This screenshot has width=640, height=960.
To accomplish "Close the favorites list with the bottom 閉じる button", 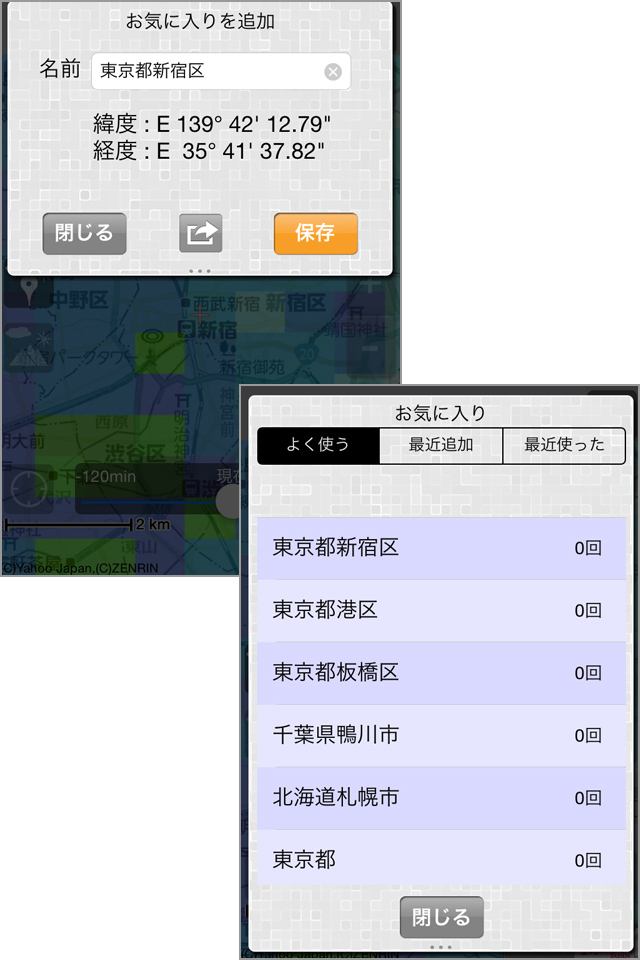I will pos(442,917).
